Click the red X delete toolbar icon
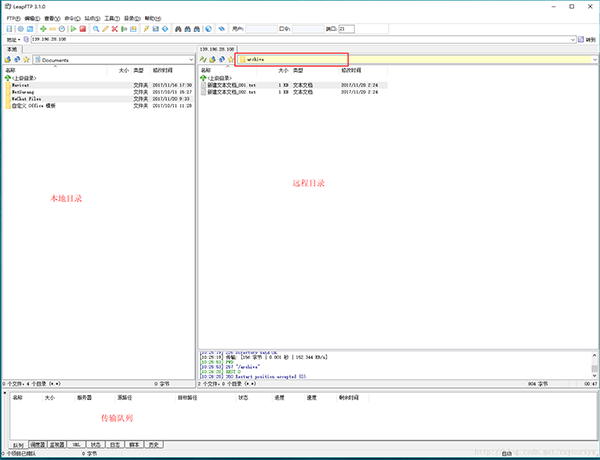 (x=114, y=29)
